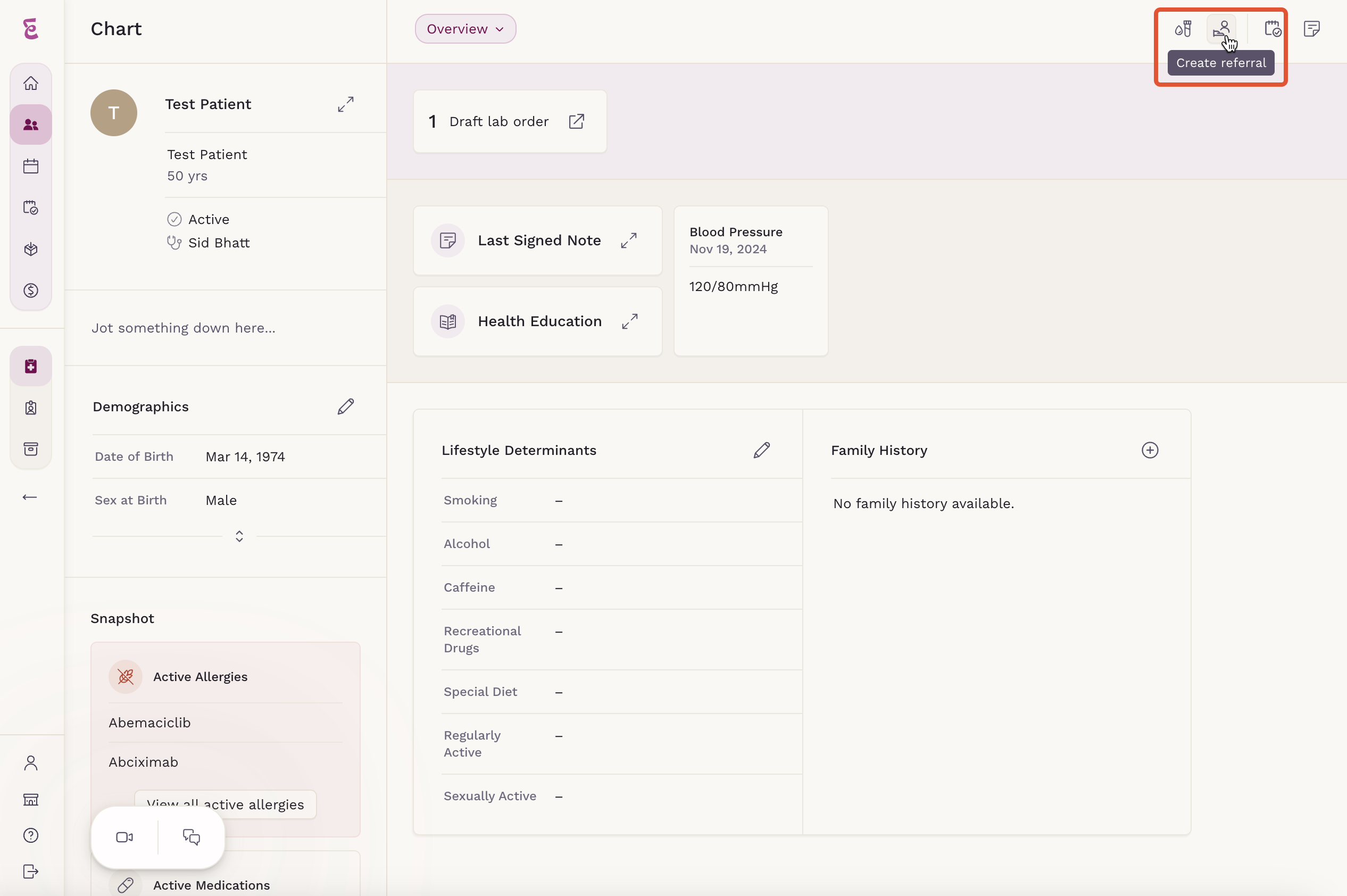
Task: Click the Sid Bhatt provider name
Action: (219, 243)
